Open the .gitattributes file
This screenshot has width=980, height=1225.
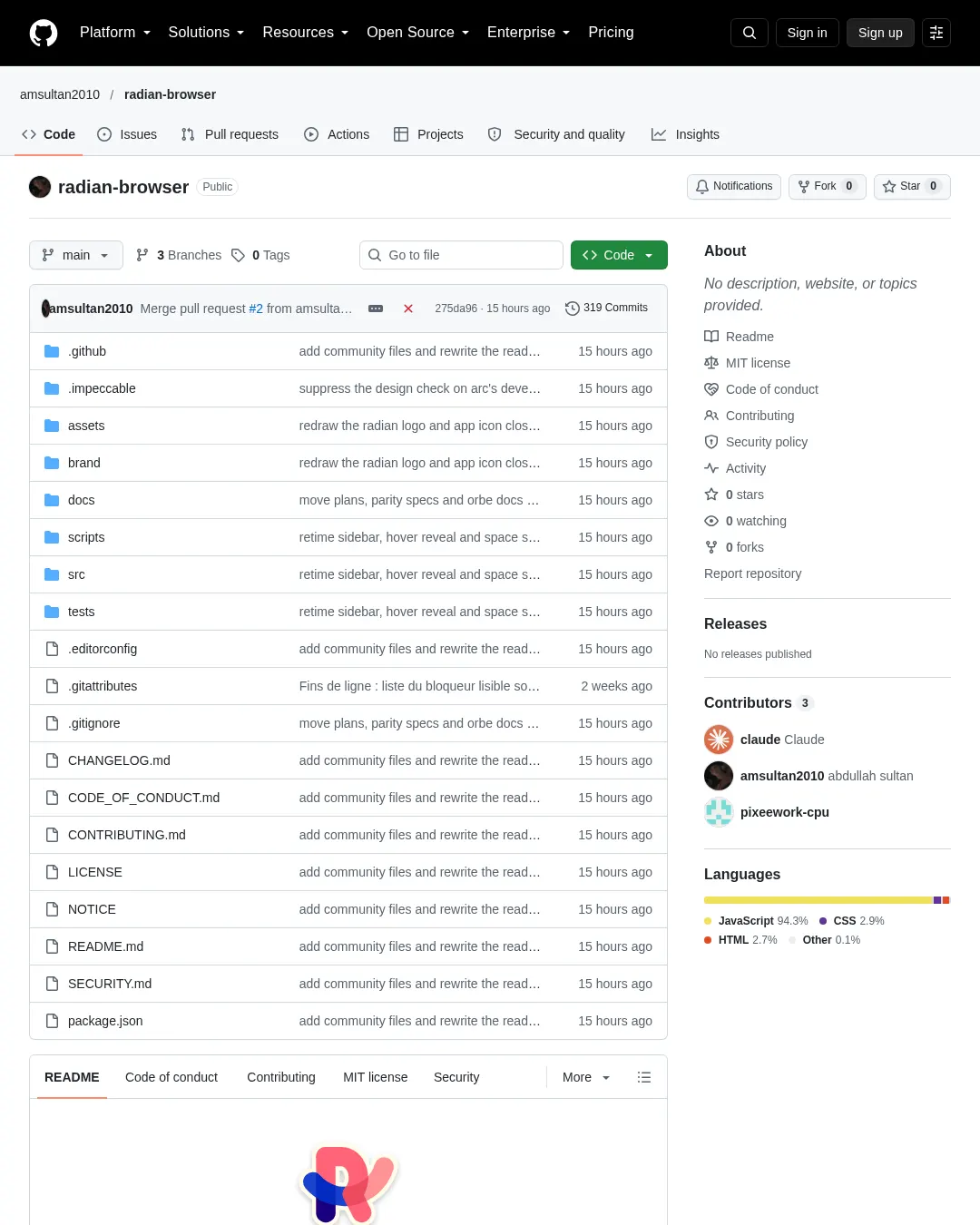click(x=103, y=686)
